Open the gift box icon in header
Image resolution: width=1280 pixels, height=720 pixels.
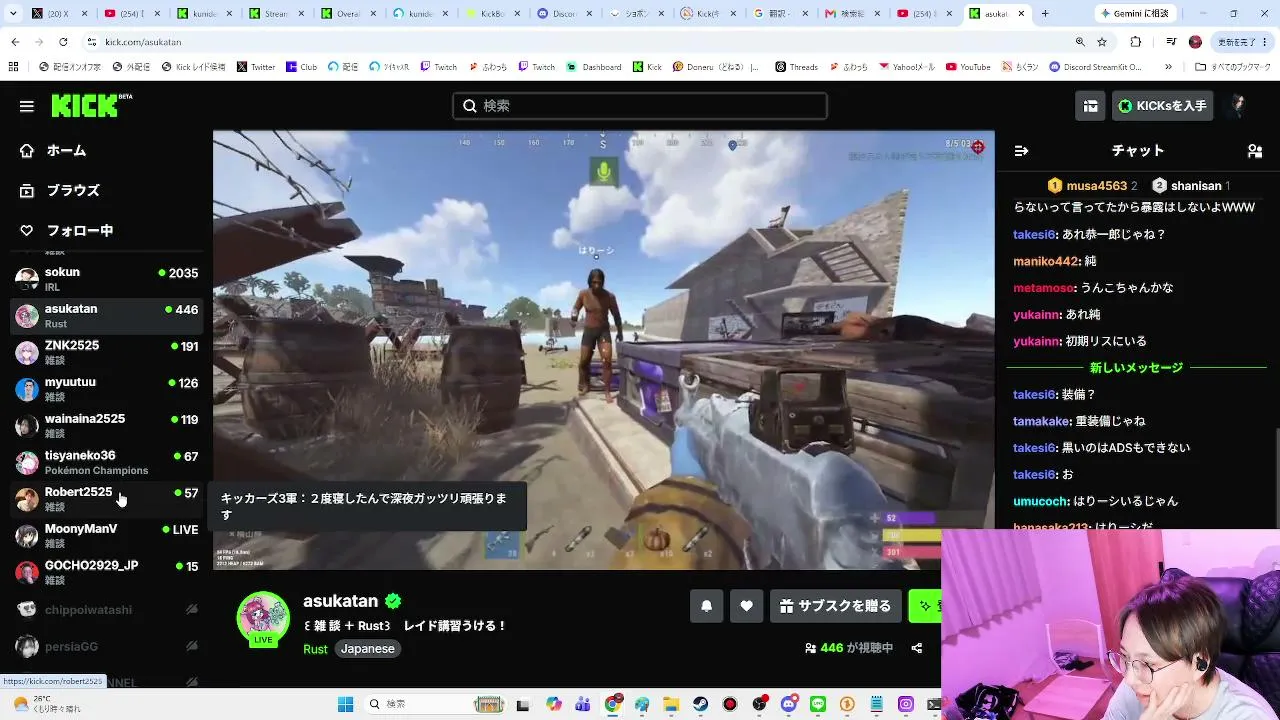tap(1090, 106)
